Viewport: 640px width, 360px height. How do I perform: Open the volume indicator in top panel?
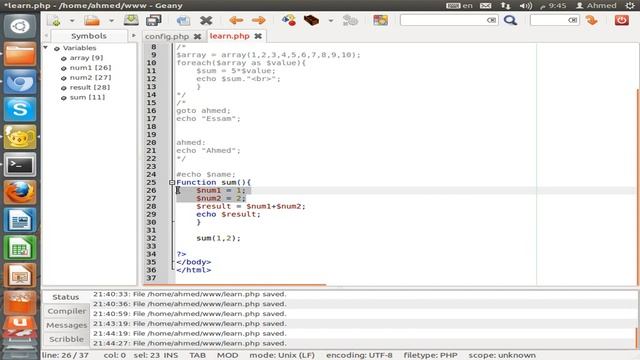tap(526, 6)
